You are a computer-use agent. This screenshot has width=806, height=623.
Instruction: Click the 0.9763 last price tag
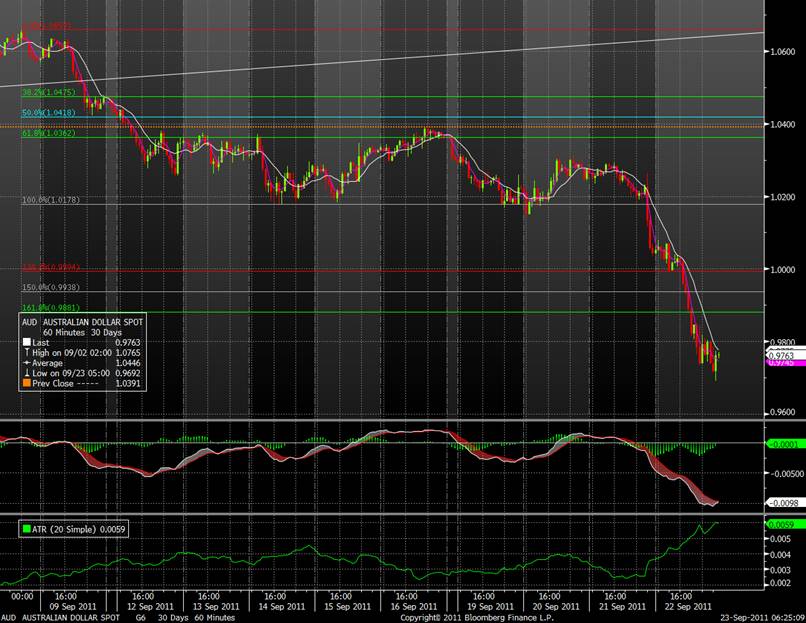point(781,354)
